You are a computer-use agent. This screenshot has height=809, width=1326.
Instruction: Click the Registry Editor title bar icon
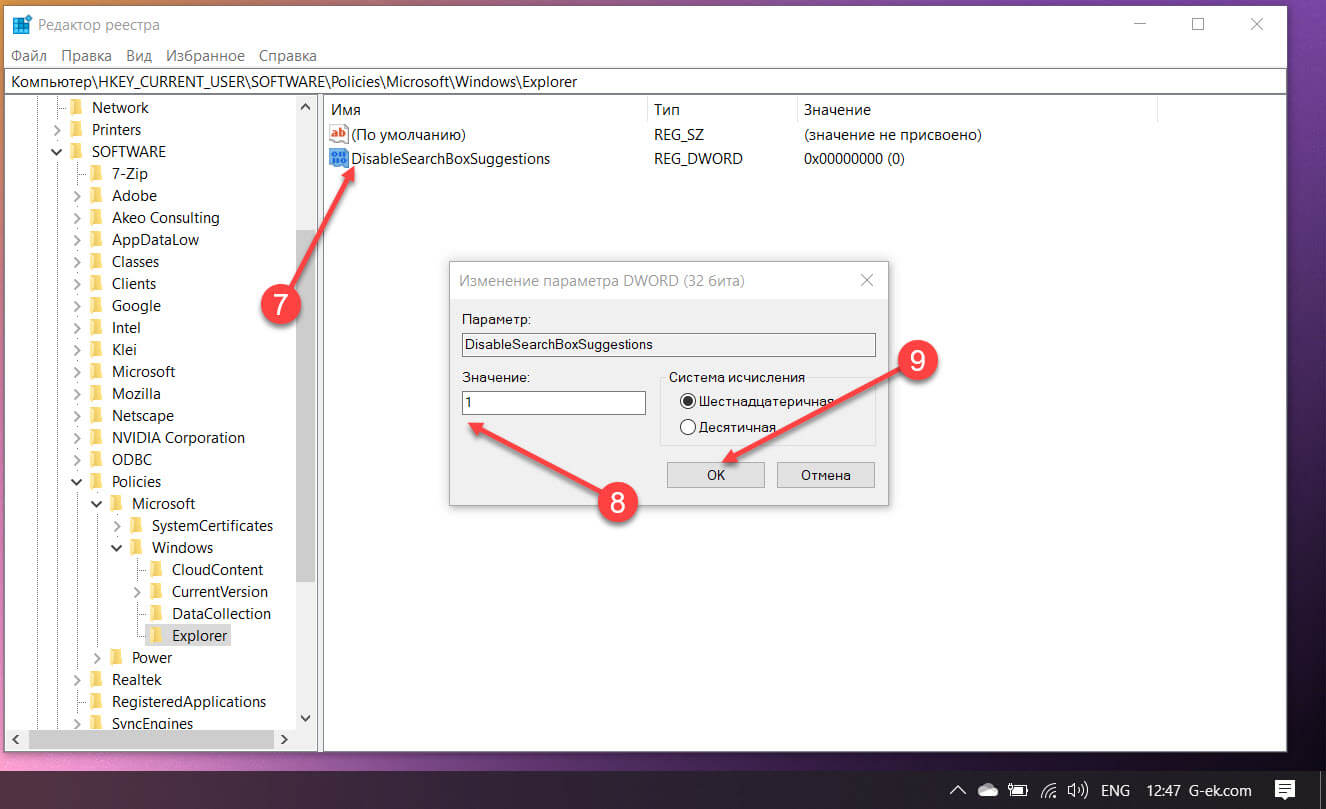pyautogui.click(x=22, y=25)
